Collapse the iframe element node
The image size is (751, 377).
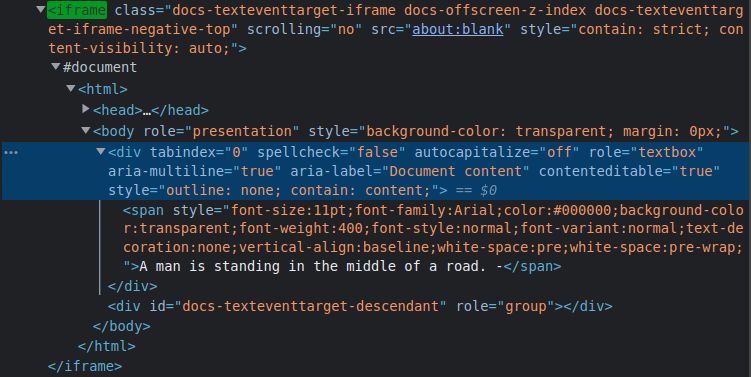(41, 9)
